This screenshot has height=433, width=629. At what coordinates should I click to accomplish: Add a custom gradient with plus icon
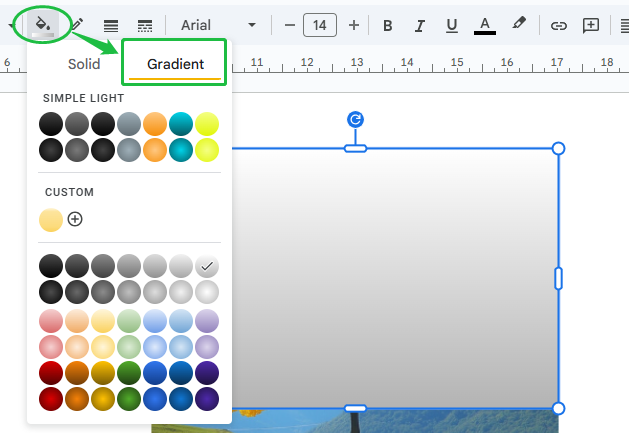pos(75,219)
